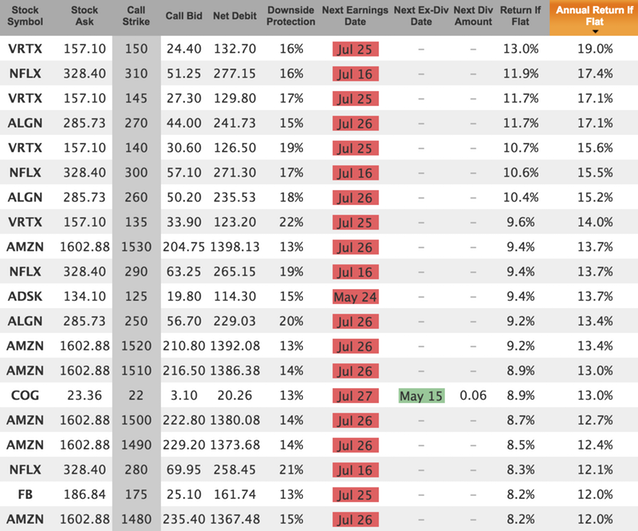638x531 pixels.
Task: Click the 186.84 stock ask for FB
Action: pyautogui.click(x=85, y=494)
